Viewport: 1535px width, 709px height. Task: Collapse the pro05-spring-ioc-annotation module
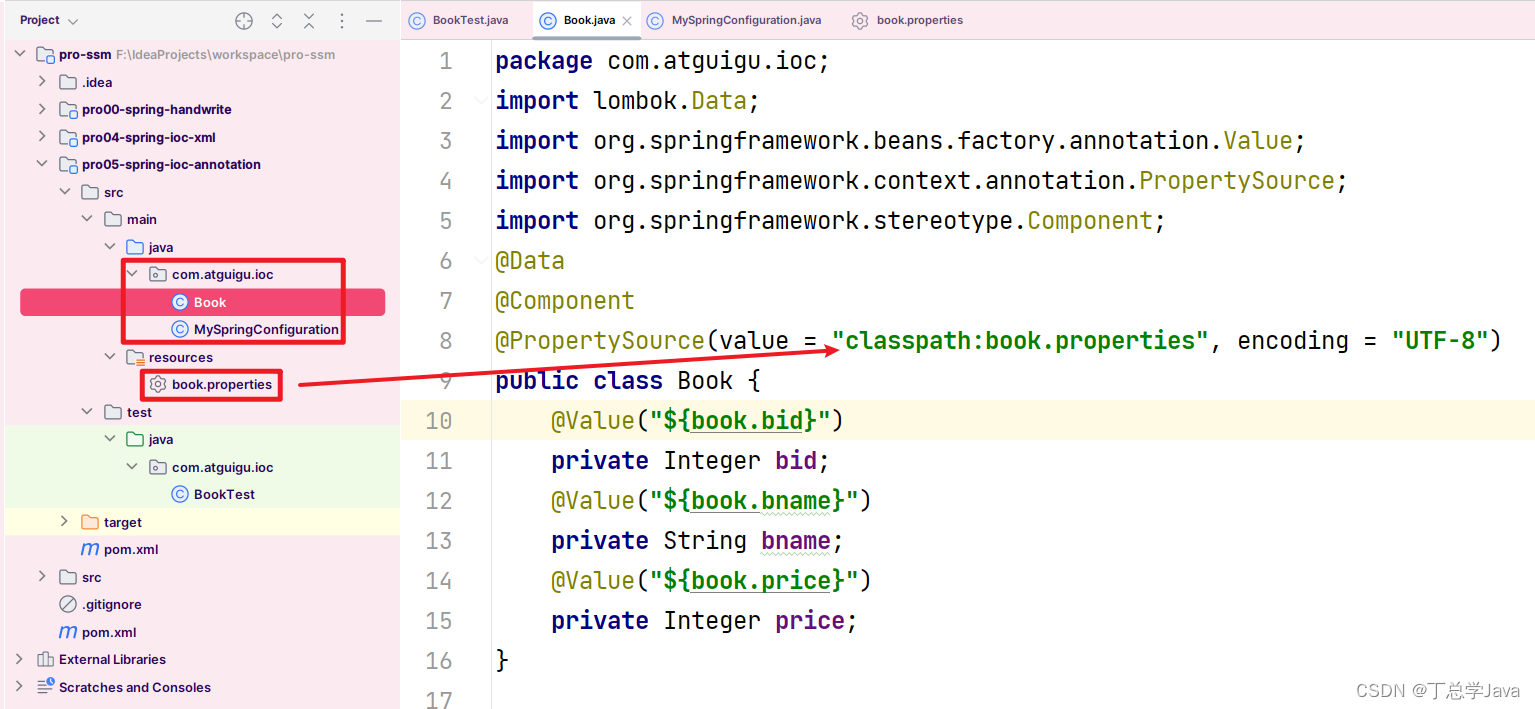[x=42, y=163]
